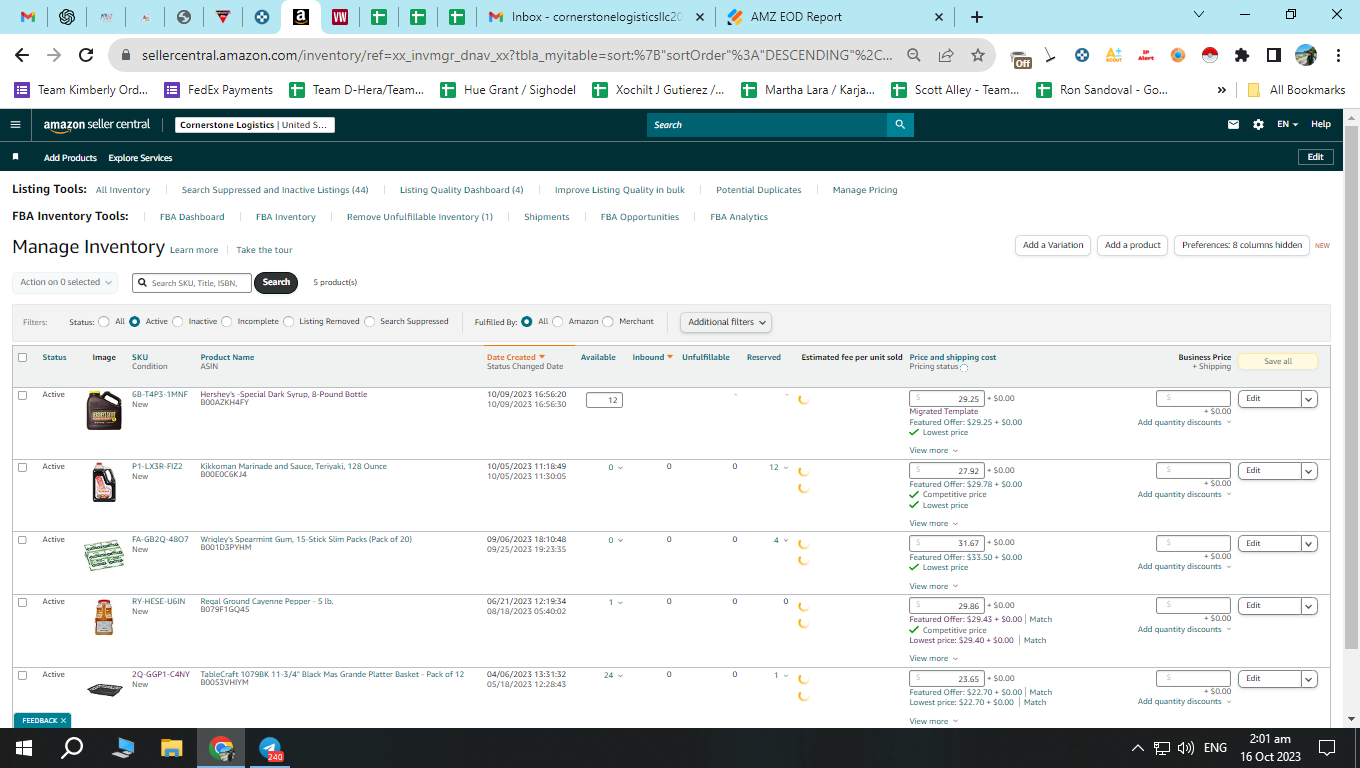Click the Save all button
The height and width of the screenshot is (768, 1360).
1278,361
